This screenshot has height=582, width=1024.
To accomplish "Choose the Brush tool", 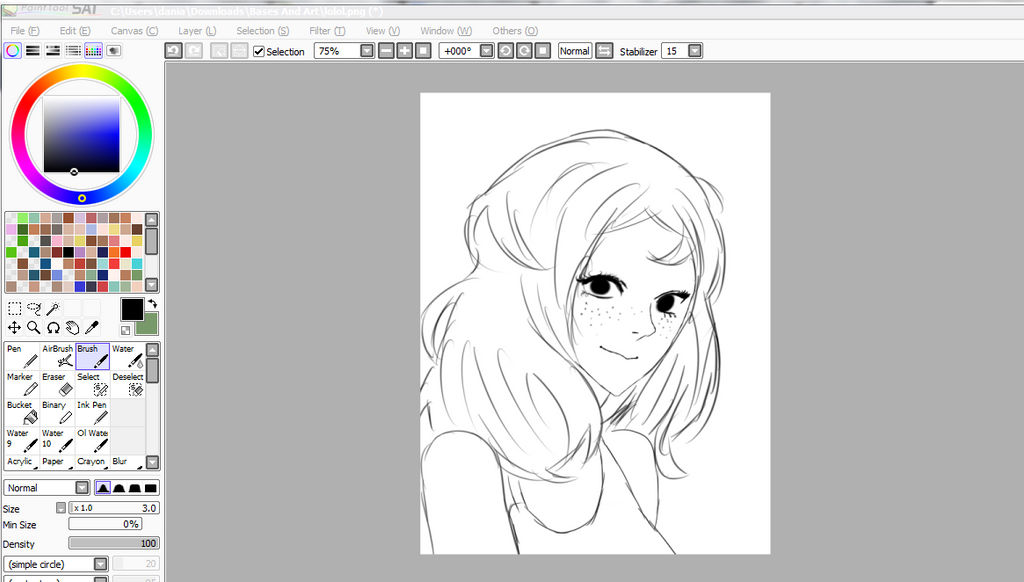I will [92, 357].
